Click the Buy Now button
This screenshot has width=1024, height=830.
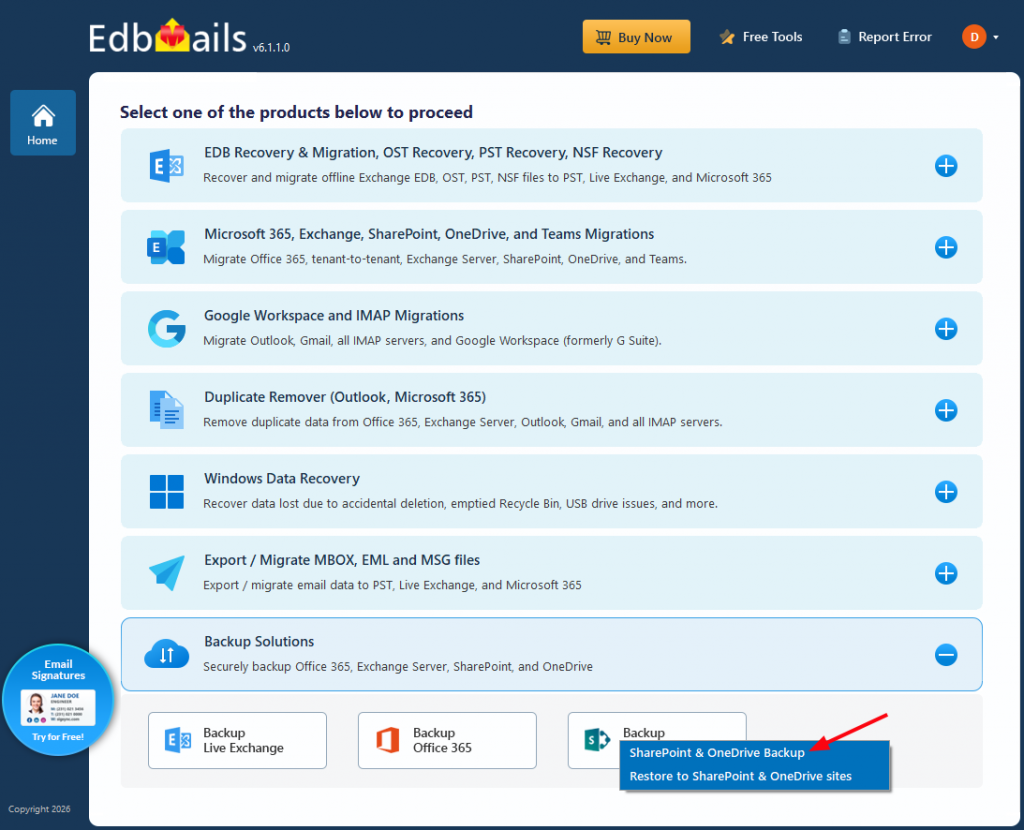(636, 37)
